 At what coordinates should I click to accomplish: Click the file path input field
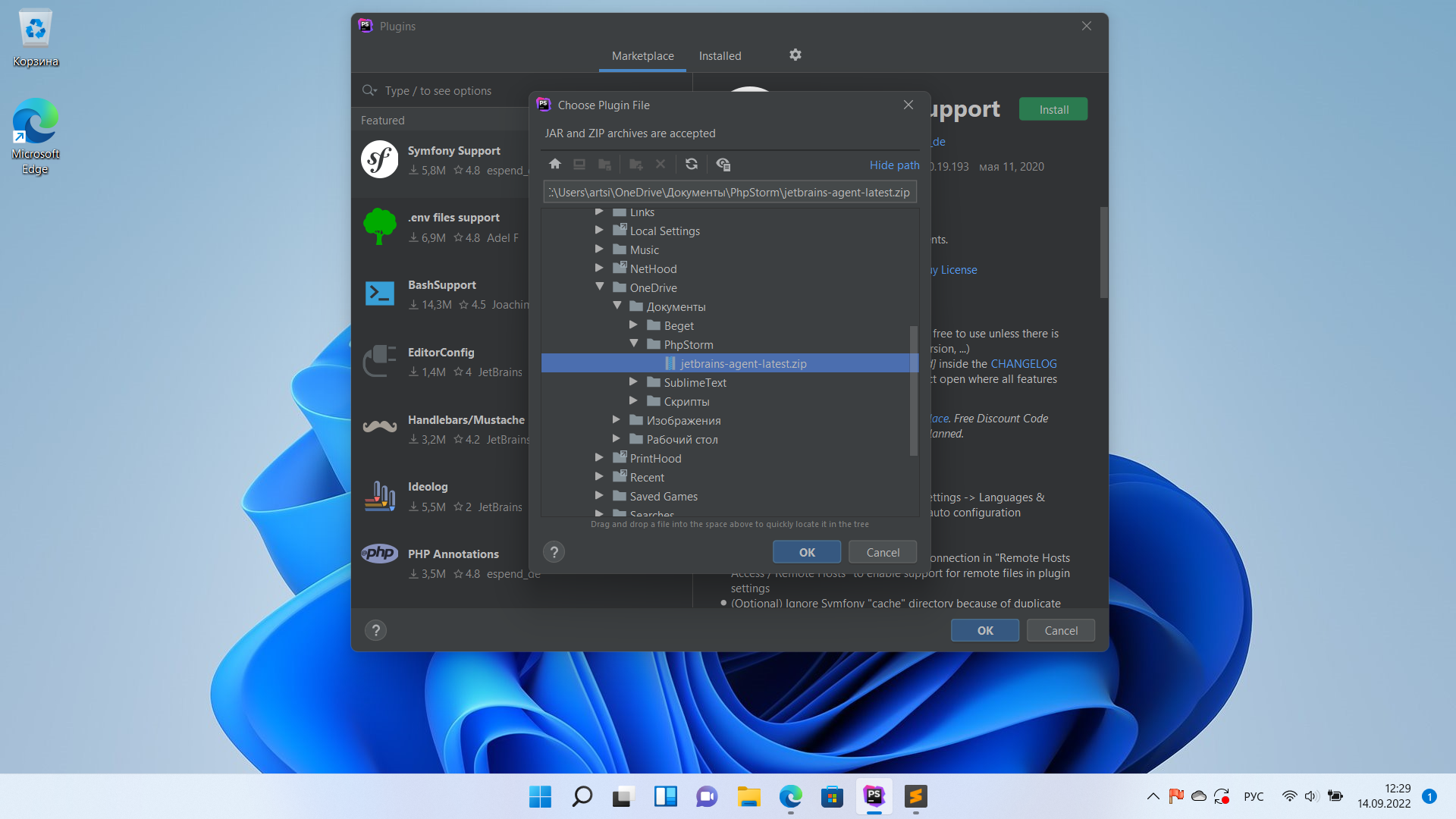click(730, 192)
